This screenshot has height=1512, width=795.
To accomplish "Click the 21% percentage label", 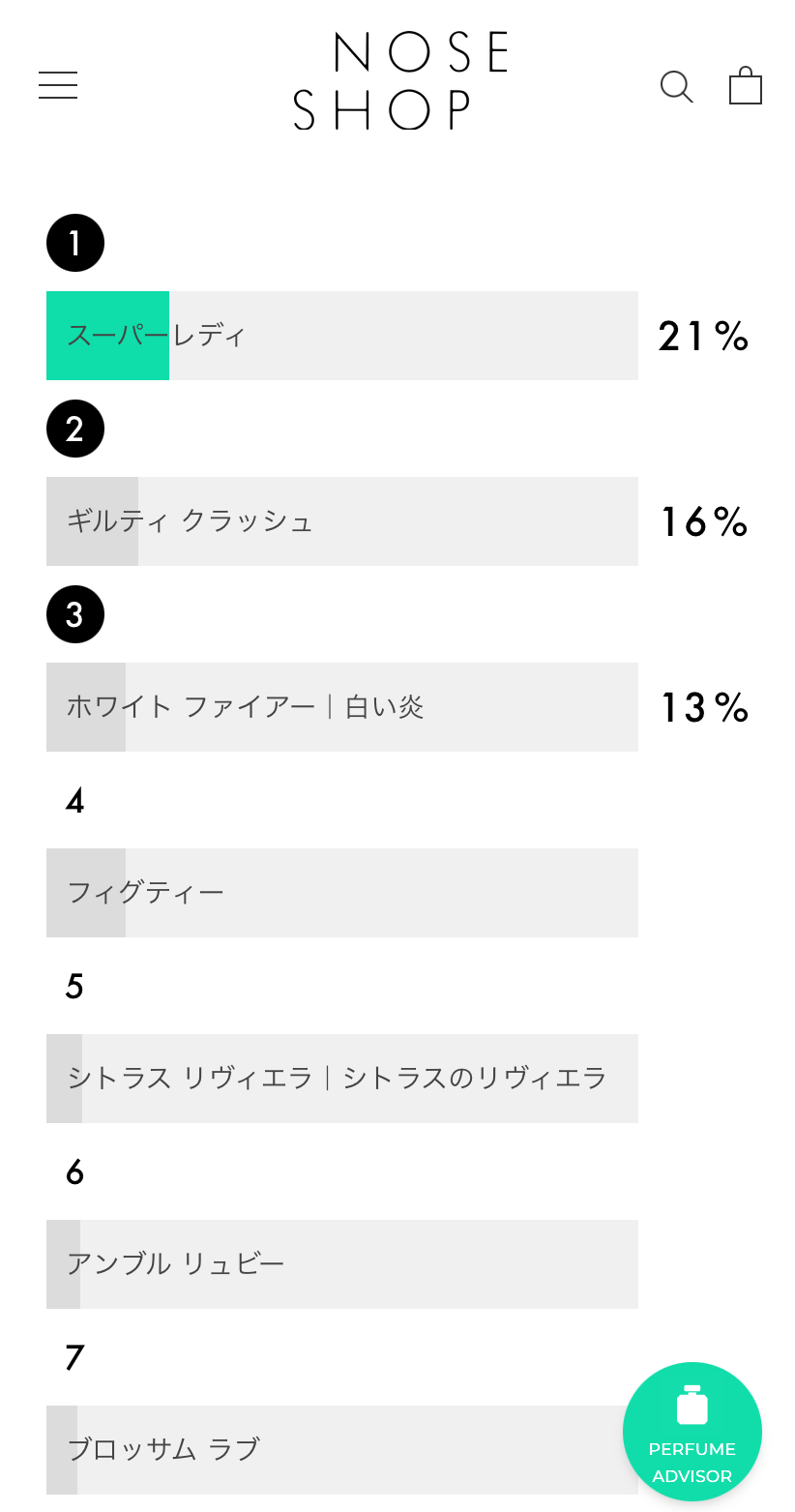I will [703, 337].
